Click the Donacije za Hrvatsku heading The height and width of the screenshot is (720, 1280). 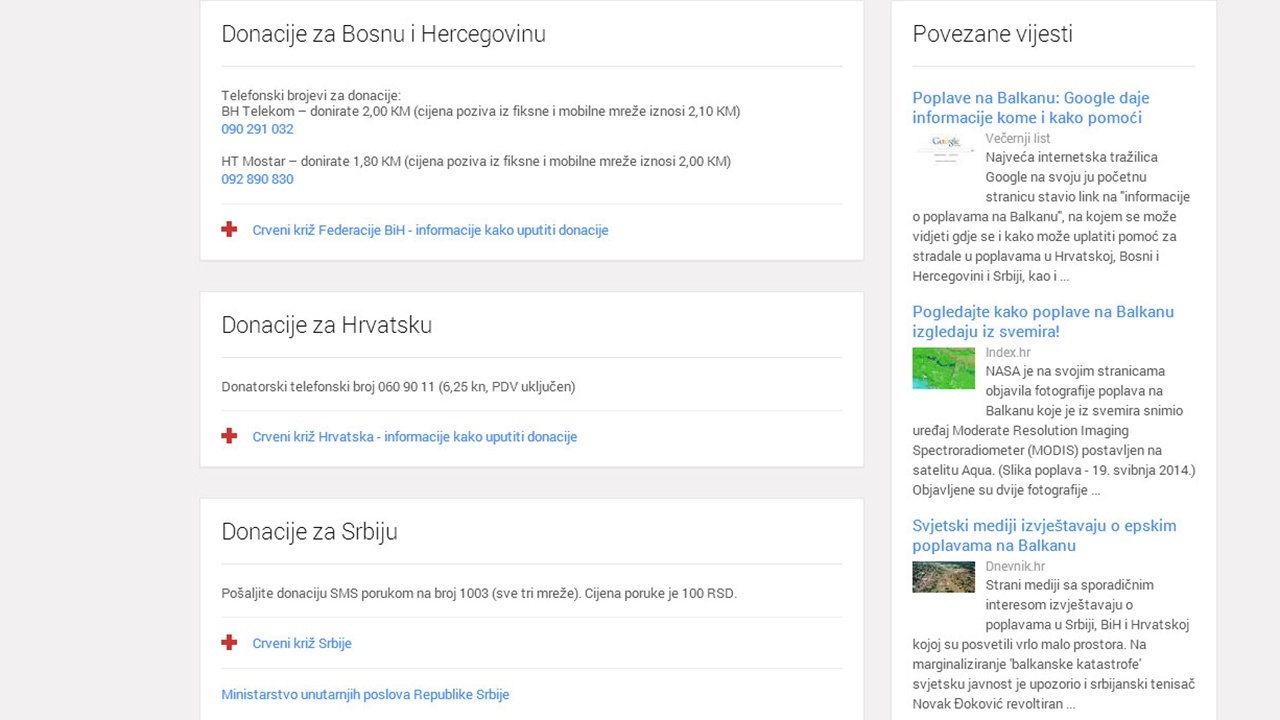point(326,325)
